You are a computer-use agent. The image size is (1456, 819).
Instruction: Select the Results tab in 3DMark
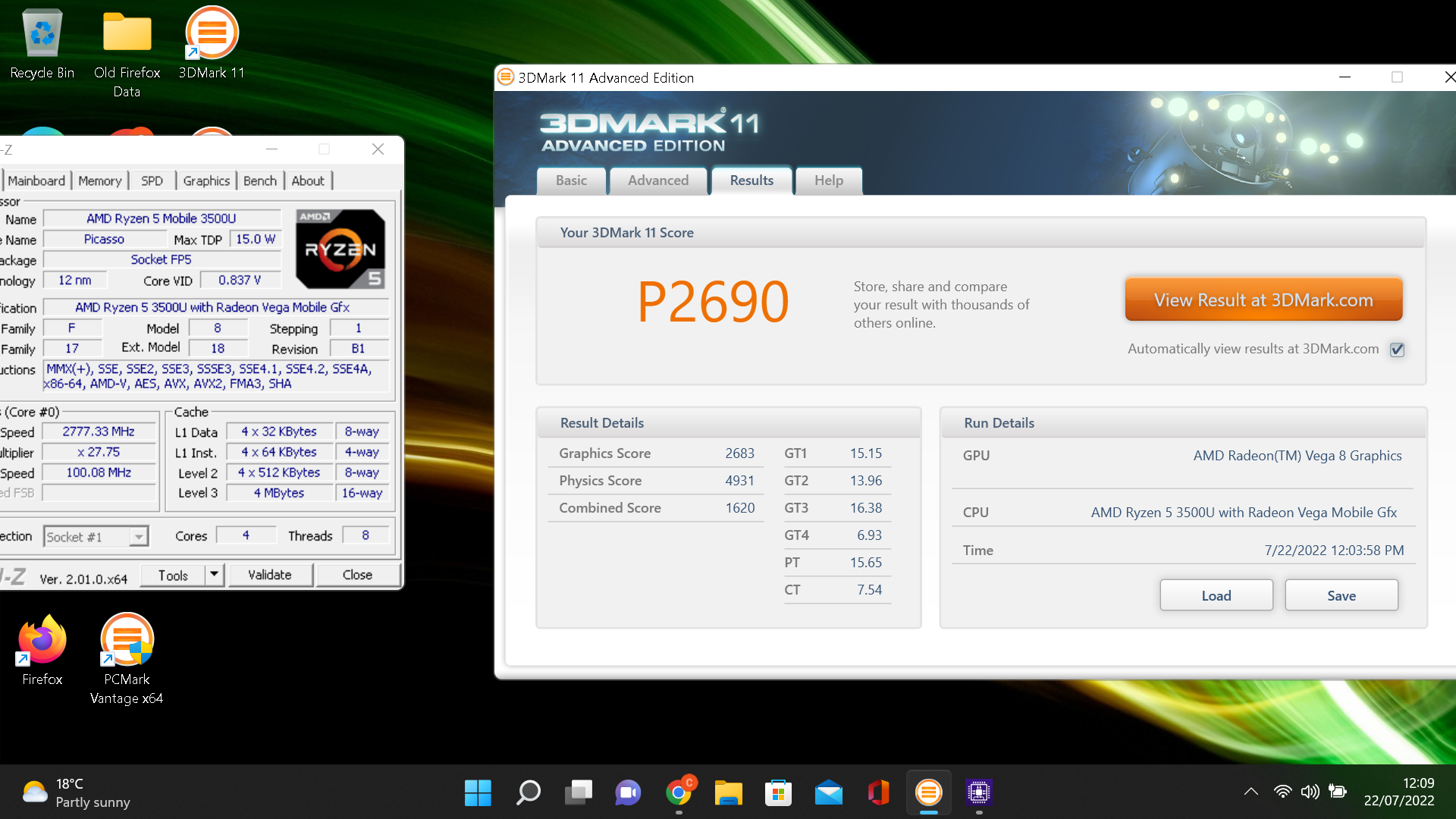coord(752,180)
